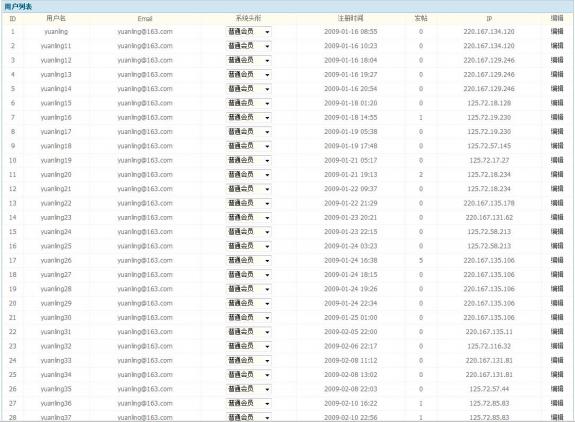This screenshot has width=575, height=422.
Task: Edit user yuanling19 in row 10
Action: point(557,160)
